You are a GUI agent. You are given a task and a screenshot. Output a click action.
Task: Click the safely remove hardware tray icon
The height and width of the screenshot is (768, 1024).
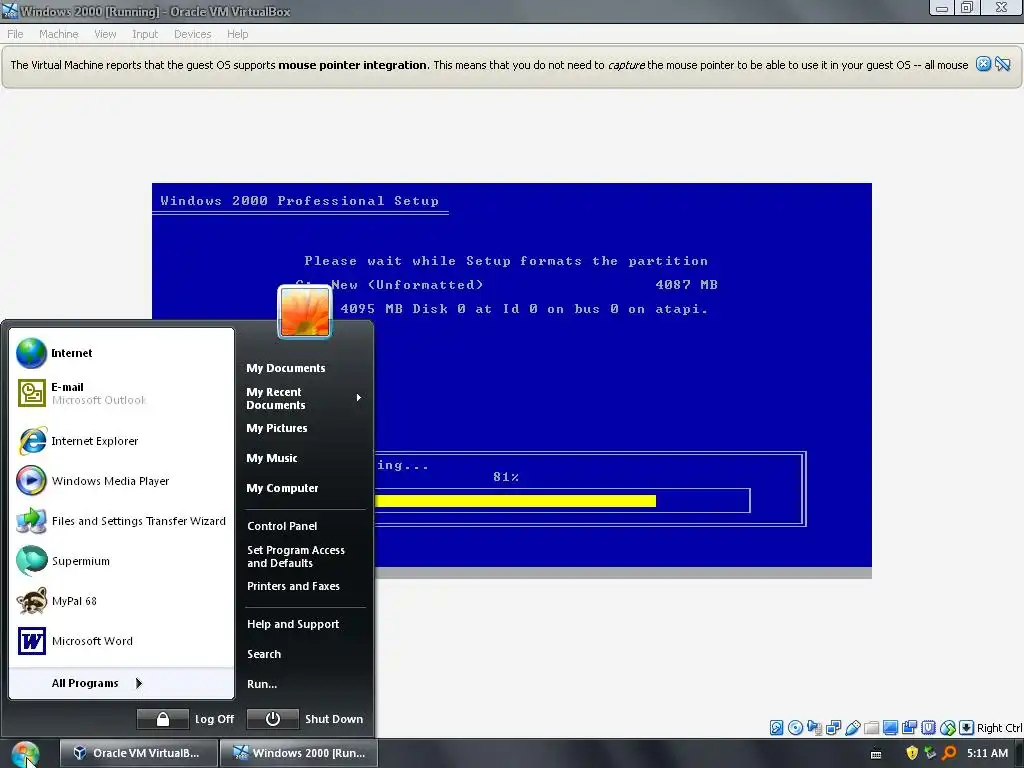pyautogui.click(x=931, y=753)
